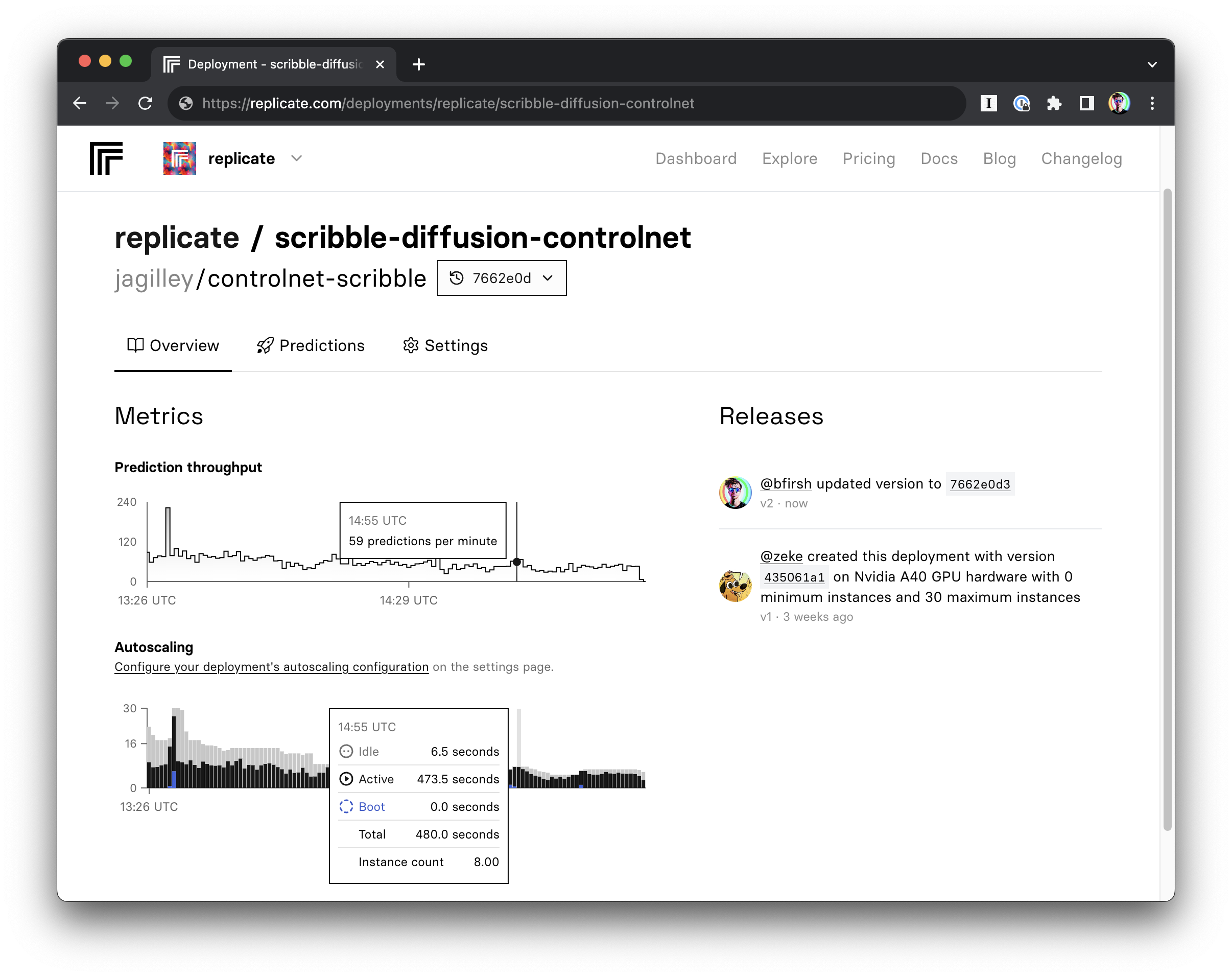1232x977 pixels.
Task: Open the controlnet-scribble model link
Action: (317, 279)
